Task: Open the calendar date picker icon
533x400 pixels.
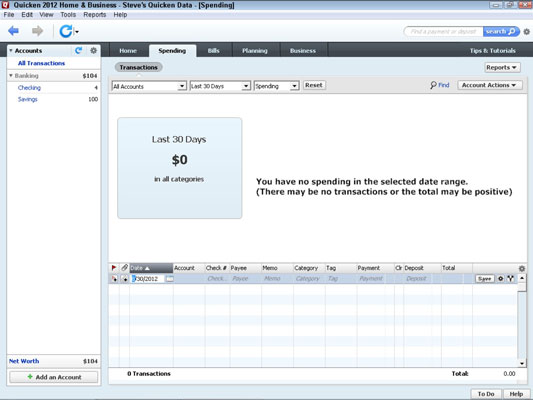Action: 169,279
